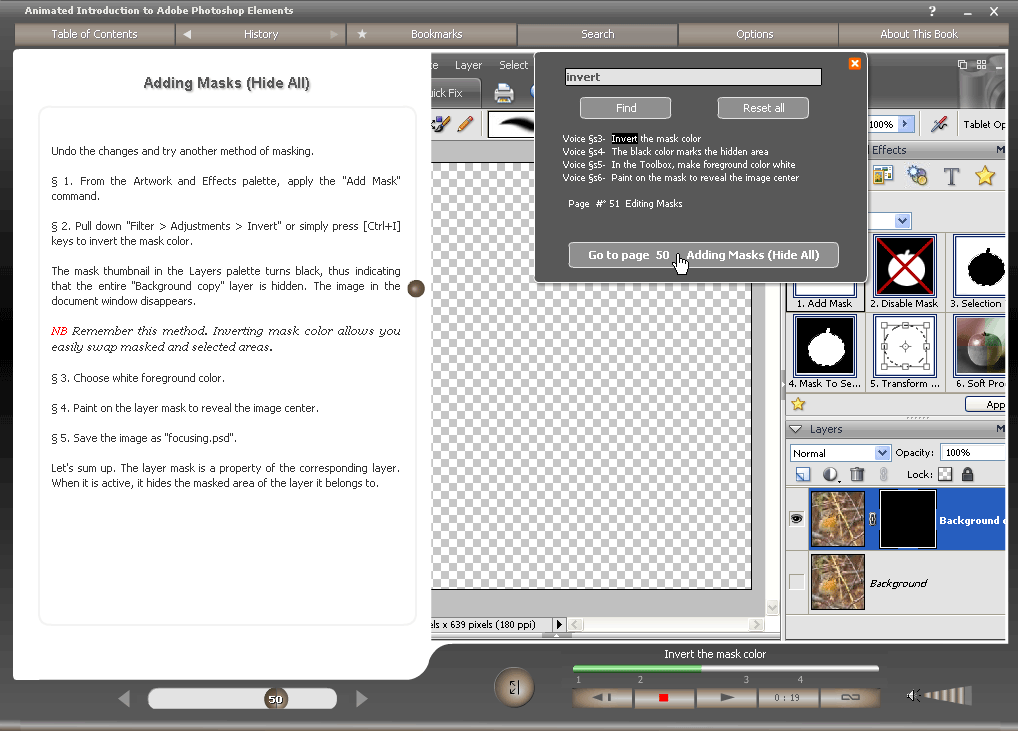Click the search text field containing 'invert'
Viewport: 1018px width, 731px height.
point(693,77)
